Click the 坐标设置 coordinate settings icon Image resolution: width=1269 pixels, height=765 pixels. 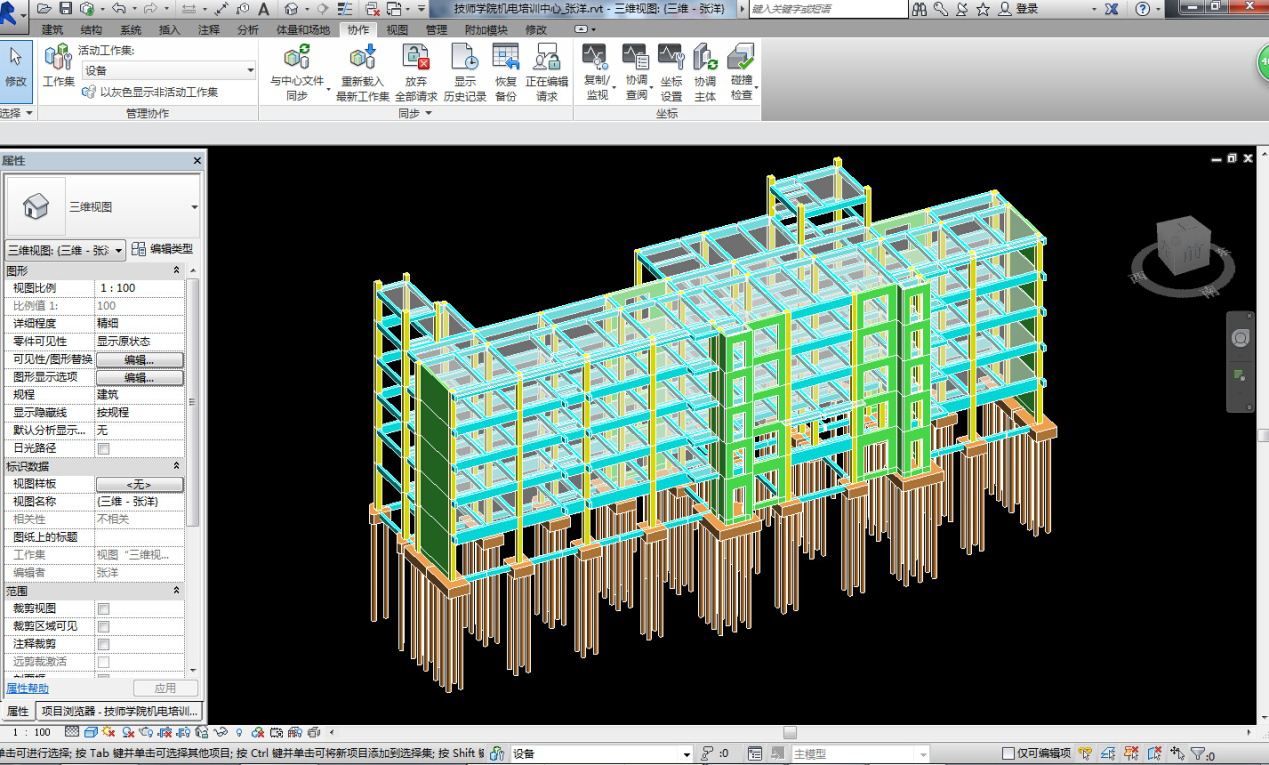(x=671, y=58)
